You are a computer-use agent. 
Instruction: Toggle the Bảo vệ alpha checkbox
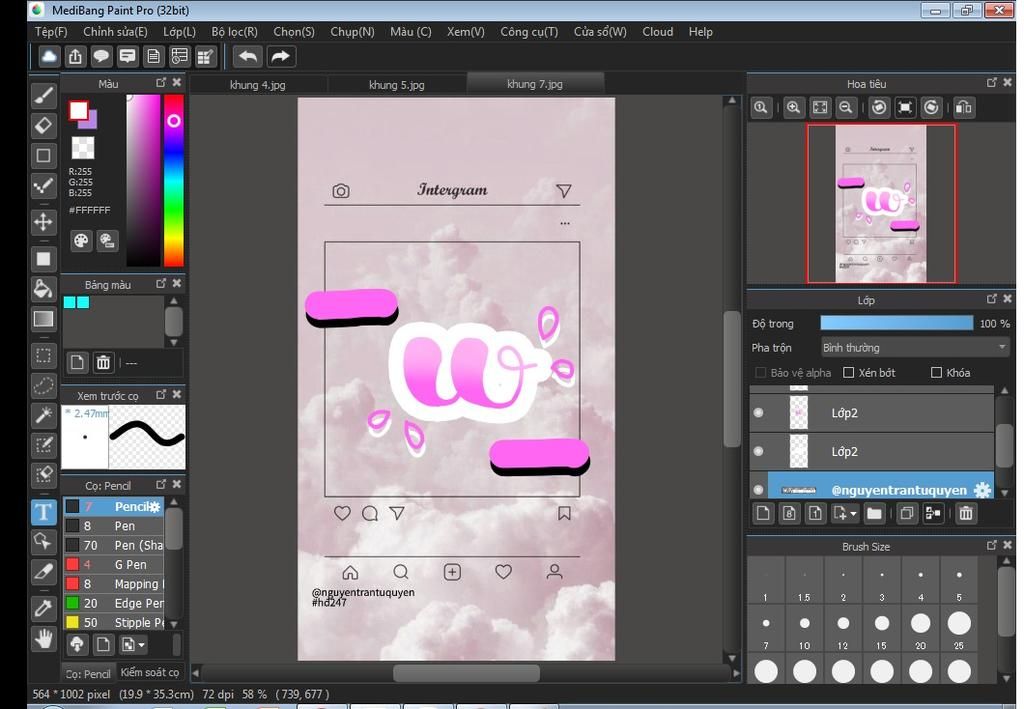pyautogui.click(x=760, y=373)
